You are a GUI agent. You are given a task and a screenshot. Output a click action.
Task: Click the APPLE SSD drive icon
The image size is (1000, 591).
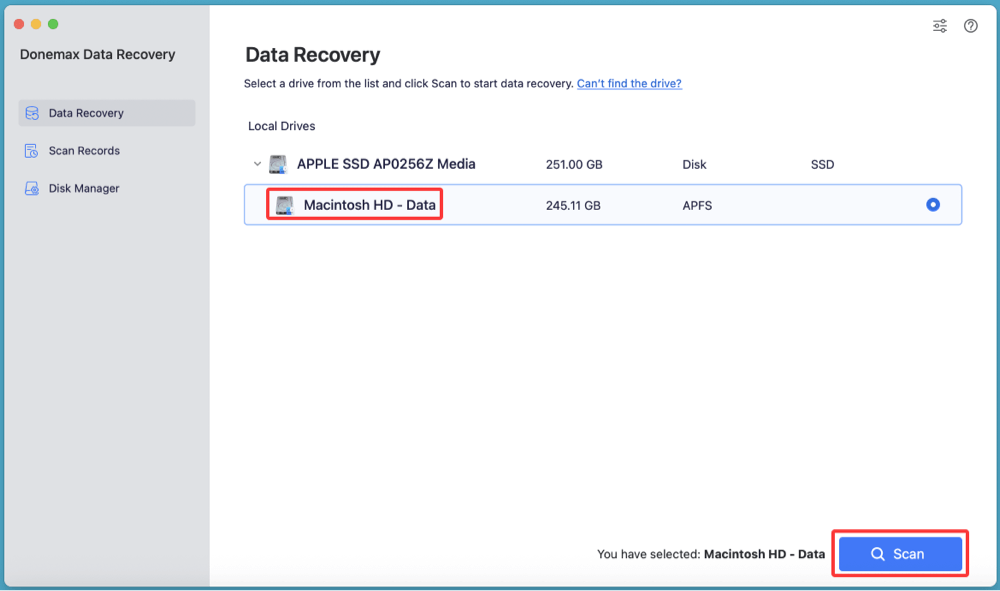[277, 163]
